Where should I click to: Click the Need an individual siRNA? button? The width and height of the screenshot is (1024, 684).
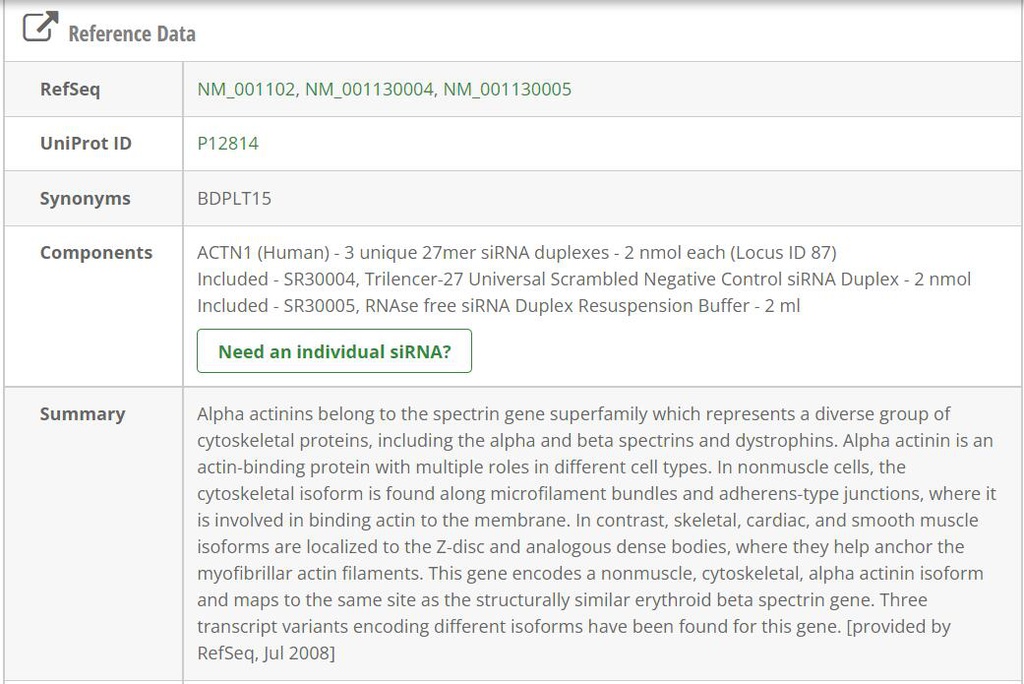click(x=334, y=351)
